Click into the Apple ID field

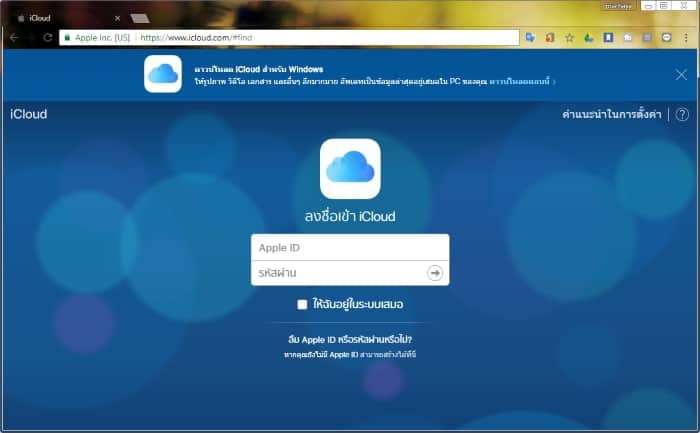[350, 247]
